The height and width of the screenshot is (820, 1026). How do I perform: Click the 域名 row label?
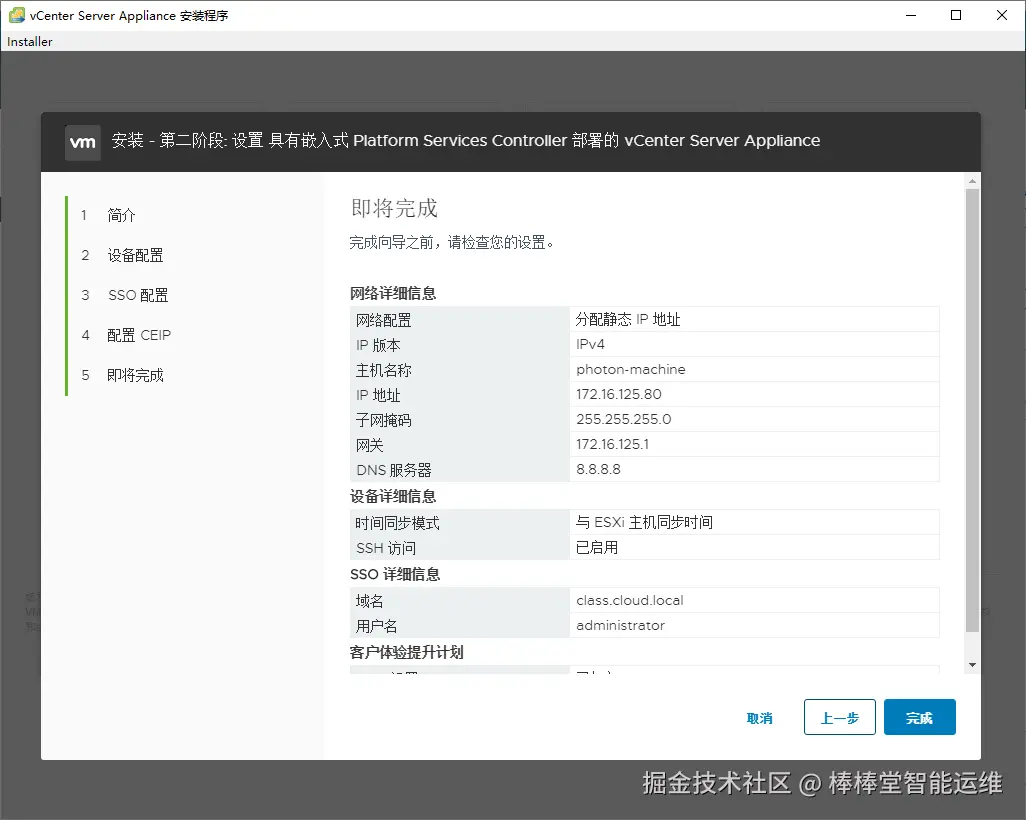tap(370, 601)
